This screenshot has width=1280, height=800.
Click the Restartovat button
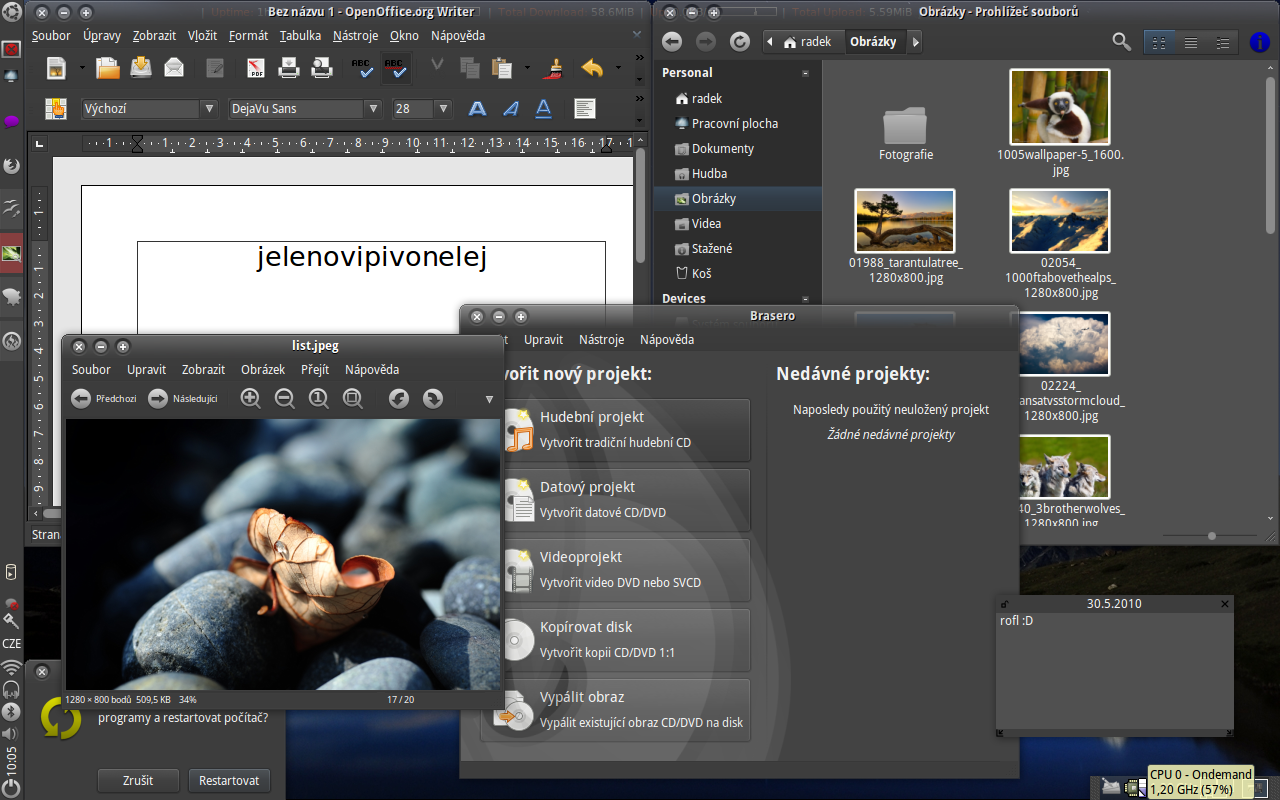pyautogui.click(x=229, y=781)
